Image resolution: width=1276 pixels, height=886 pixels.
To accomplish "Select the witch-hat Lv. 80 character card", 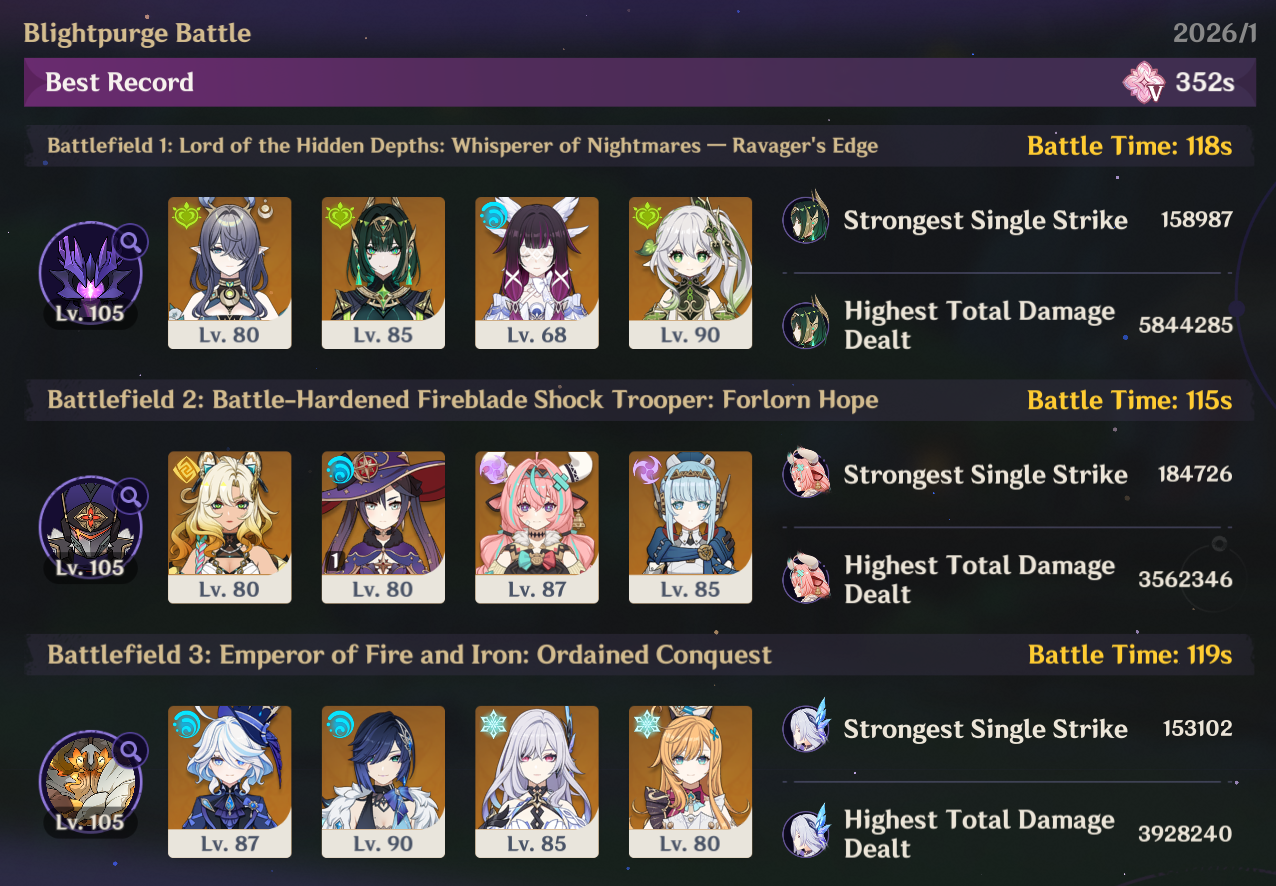I will click(383, 527).
